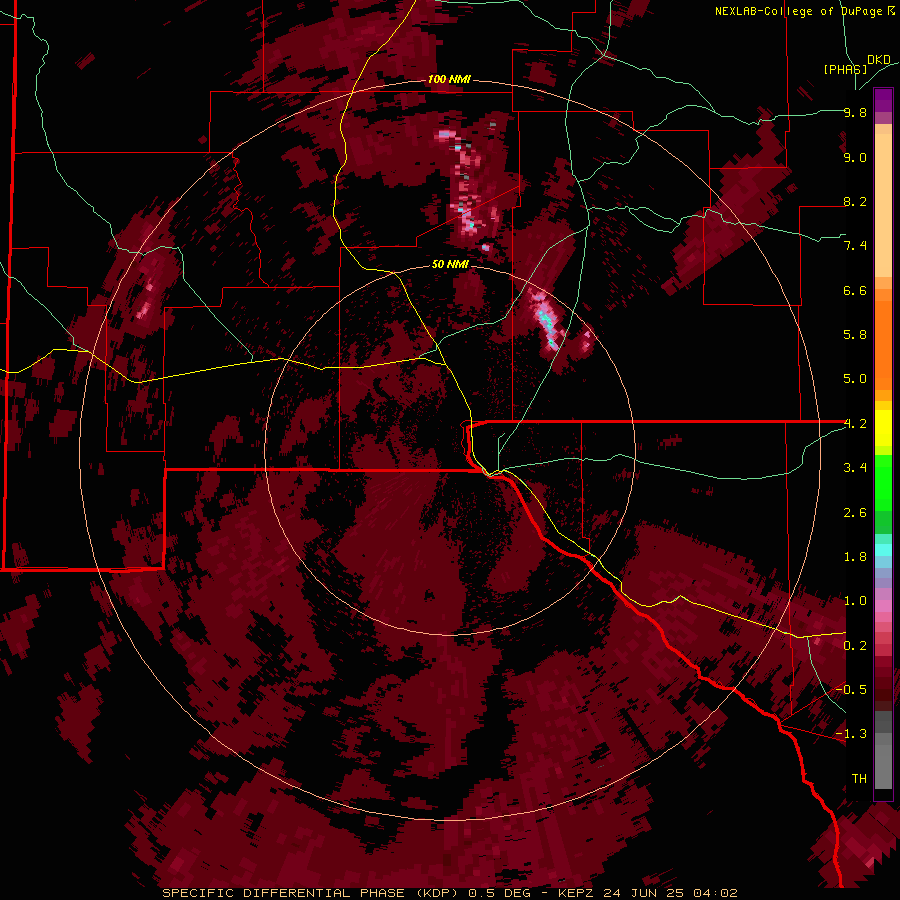Select the 9.8 value on the scale
Screen dimensions: 900x900
click(855, 112)
